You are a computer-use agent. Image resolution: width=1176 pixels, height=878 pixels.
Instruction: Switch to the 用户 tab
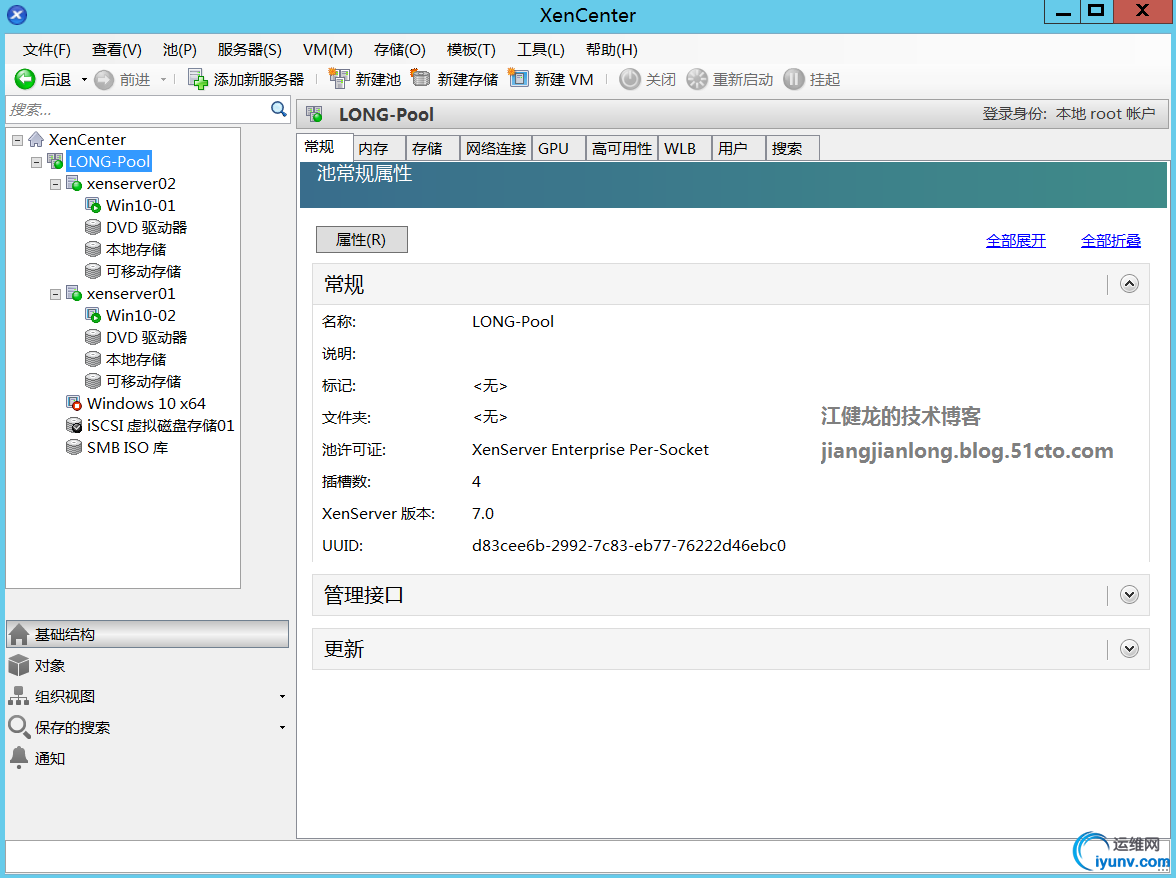coord(738,148)
